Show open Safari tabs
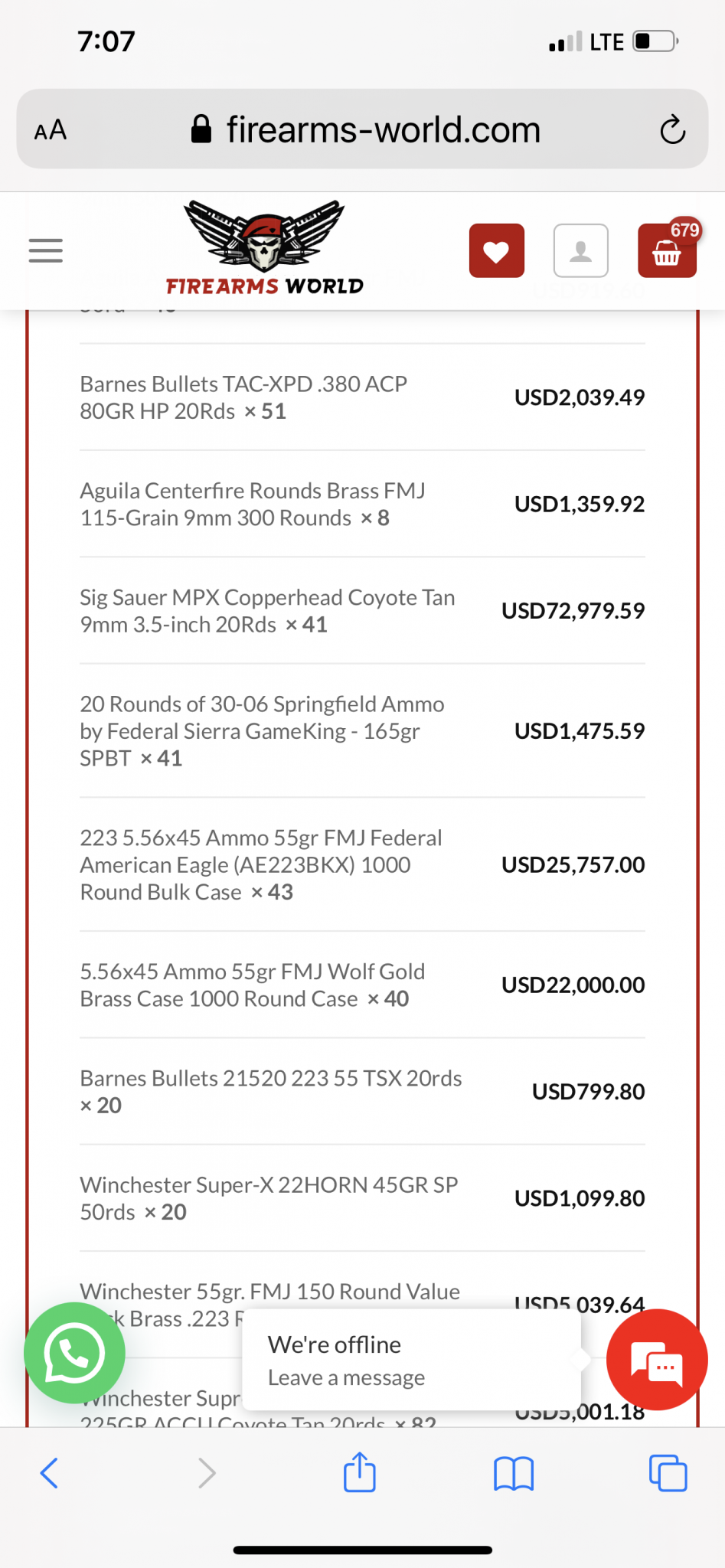Viewport: 725px width, 1568px height. (668, 1473)
